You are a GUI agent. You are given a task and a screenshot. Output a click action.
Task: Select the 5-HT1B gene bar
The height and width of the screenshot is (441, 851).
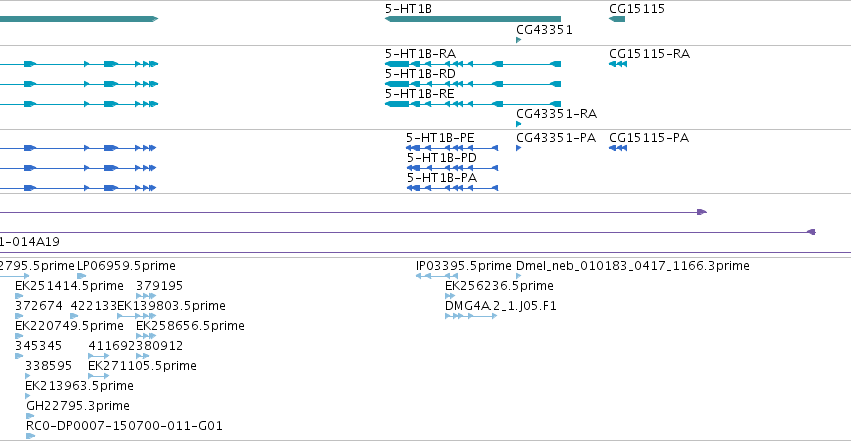(x=473, y=19)
